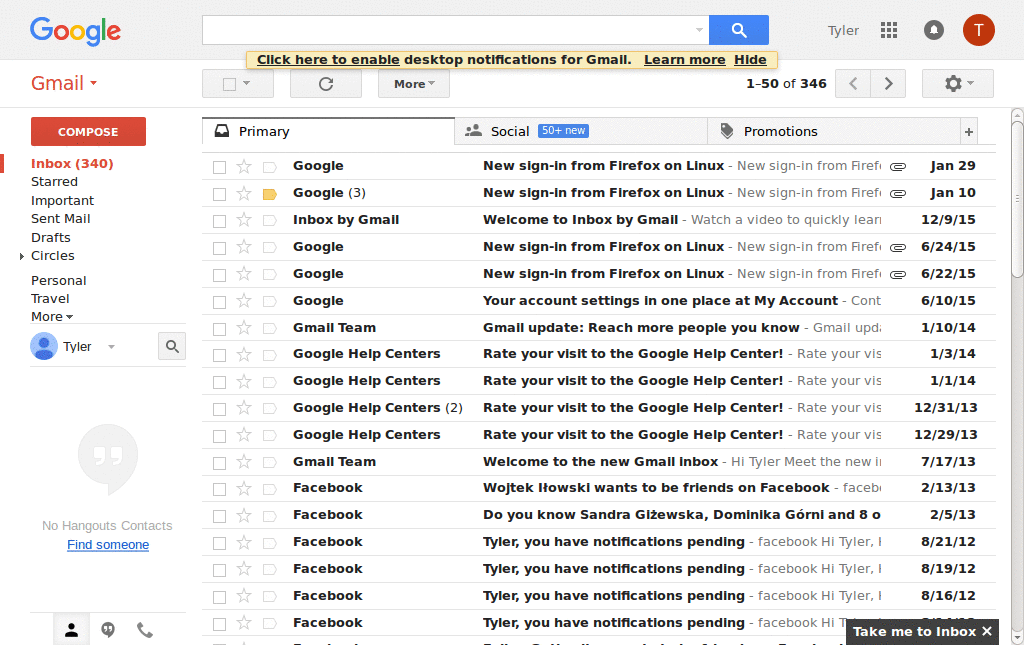Open the Hangouts contacts tab
The height and width of the screenshot is (645, 1024).
[x=71, y=630]
